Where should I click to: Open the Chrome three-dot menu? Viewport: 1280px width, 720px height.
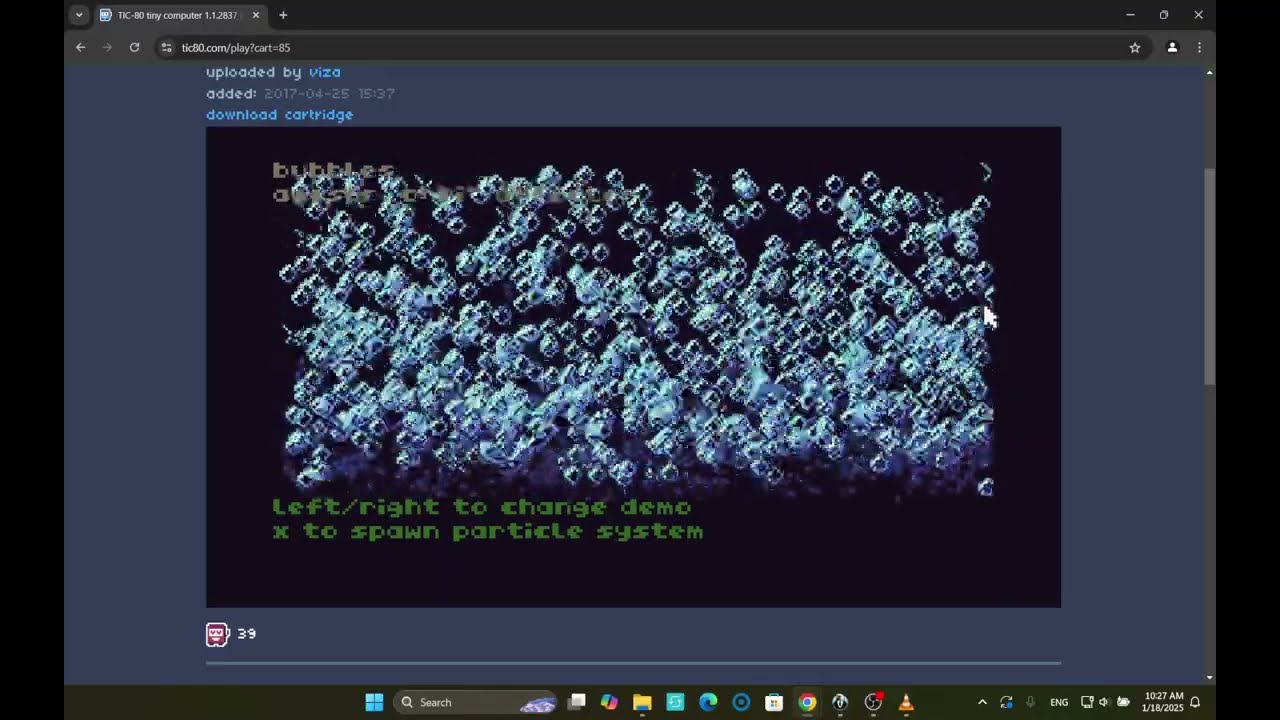point(1199,47)
